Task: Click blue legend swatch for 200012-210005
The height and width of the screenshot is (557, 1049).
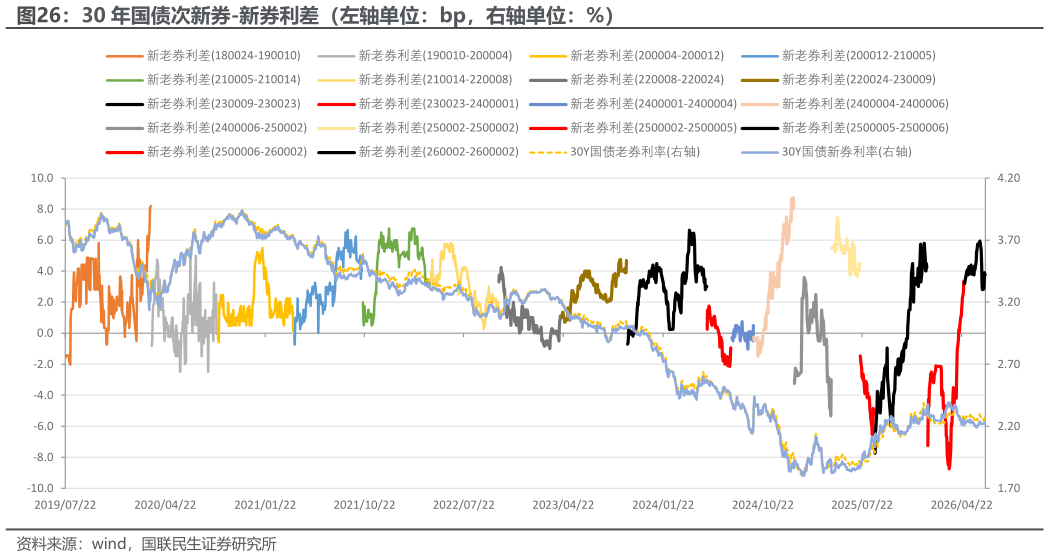Action: click(759, 56)
